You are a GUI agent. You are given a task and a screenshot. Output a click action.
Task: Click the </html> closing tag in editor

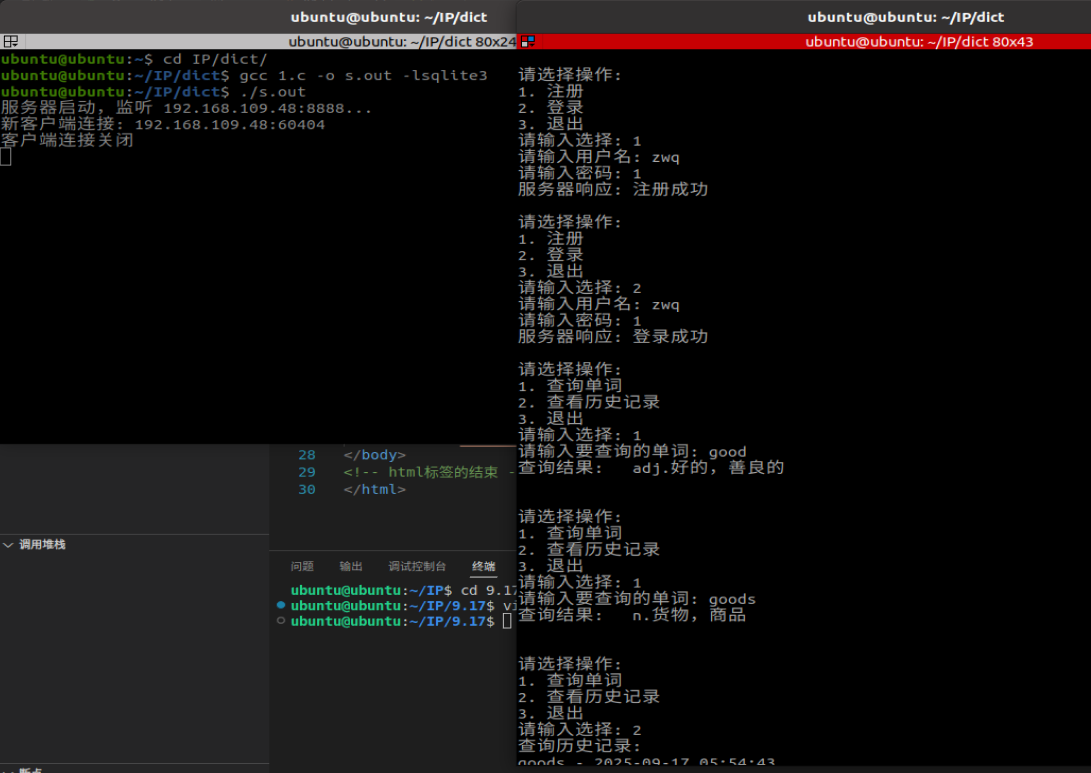374,490
